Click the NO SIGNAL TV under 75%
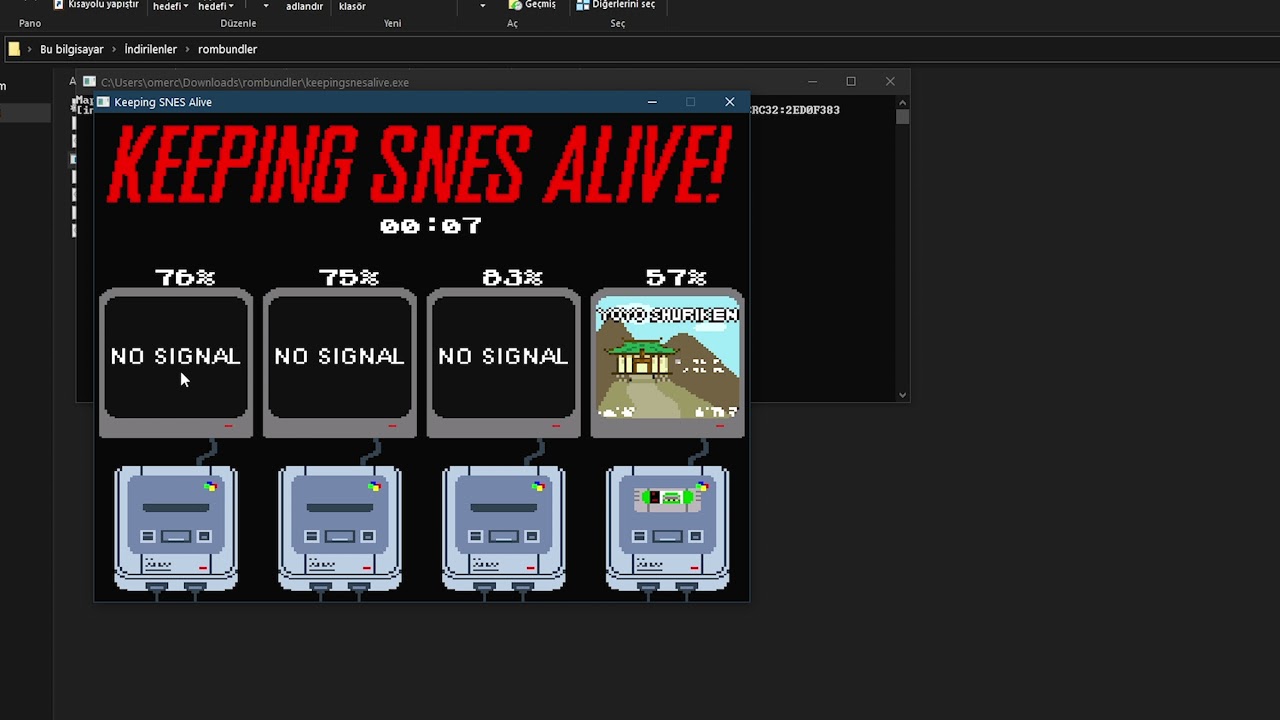Screen dimensions: 1280x720 [x=339, y=362]
